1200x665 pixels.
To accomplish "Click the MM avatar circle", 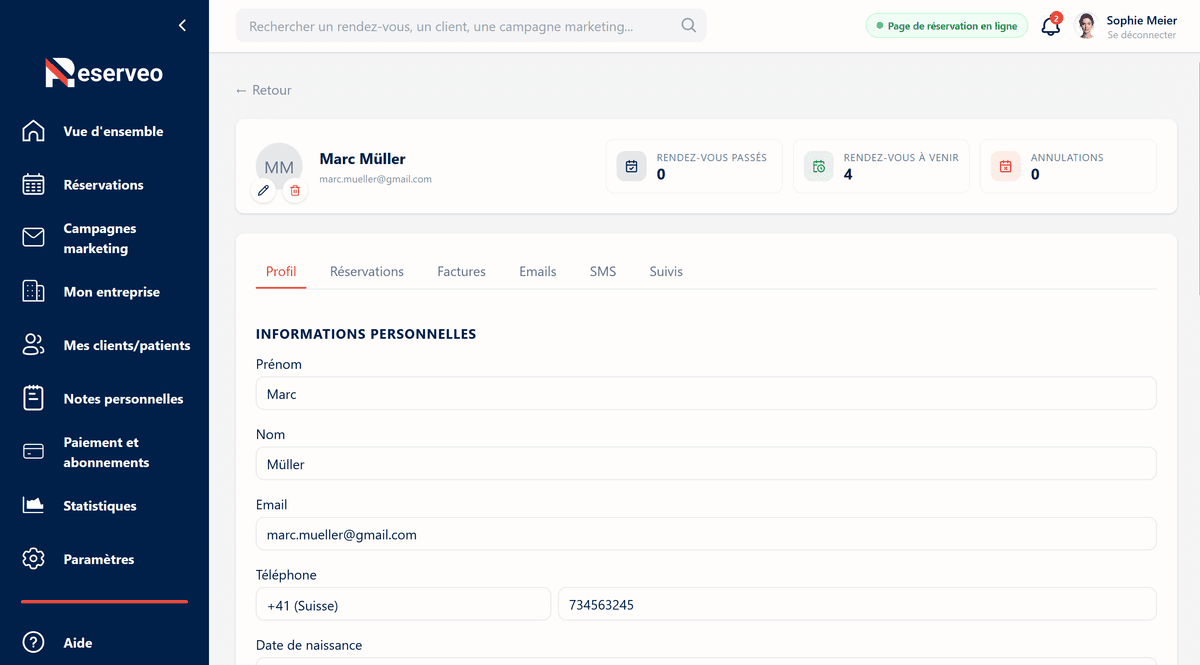I will click(279, 167).
